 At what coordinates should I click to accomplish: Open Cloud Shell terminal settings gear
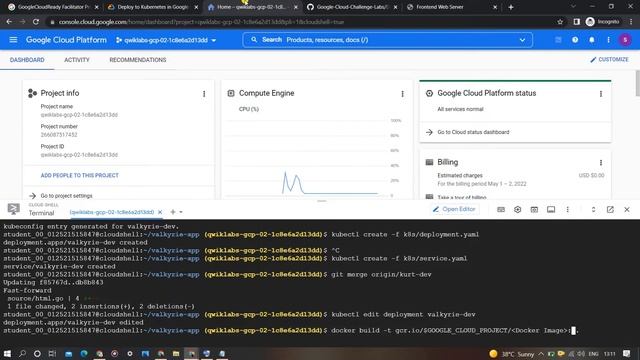pos(518,209)
